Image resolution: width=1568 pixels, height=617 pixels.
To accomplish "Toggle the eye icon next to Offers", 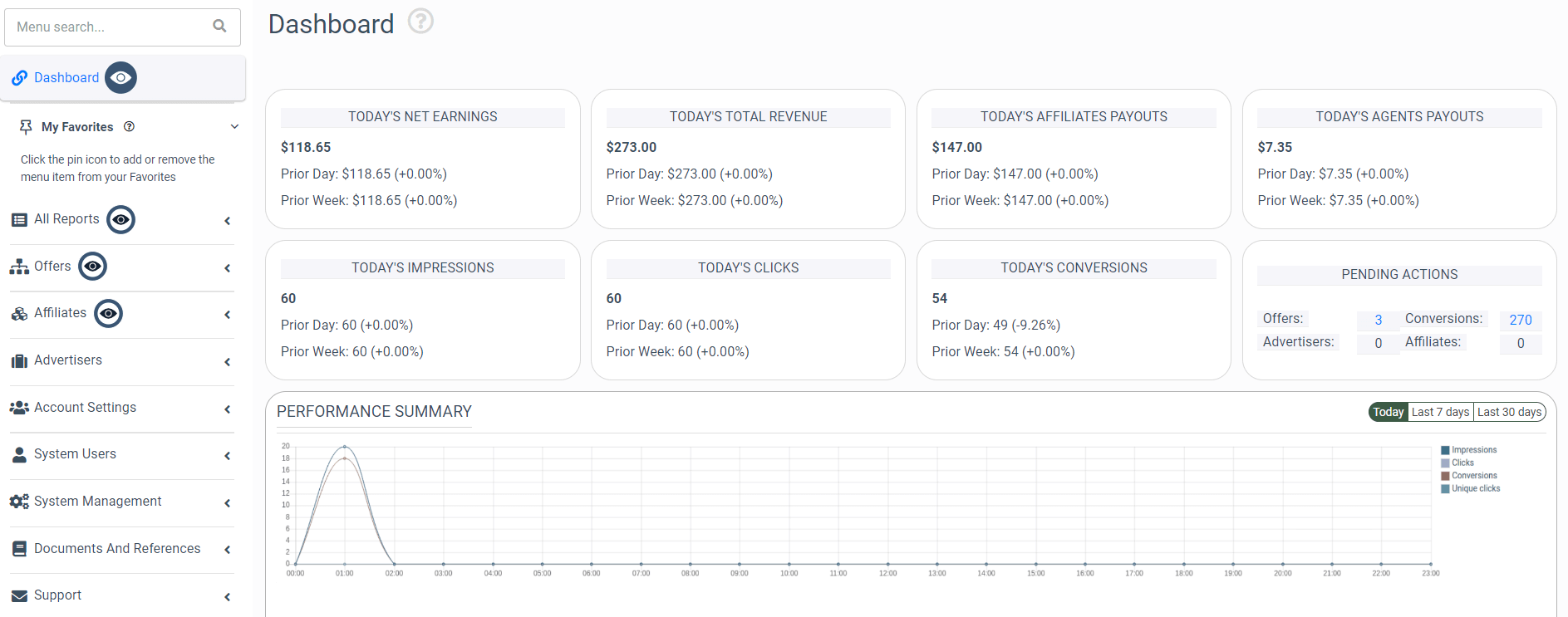I will pos(93,267).
